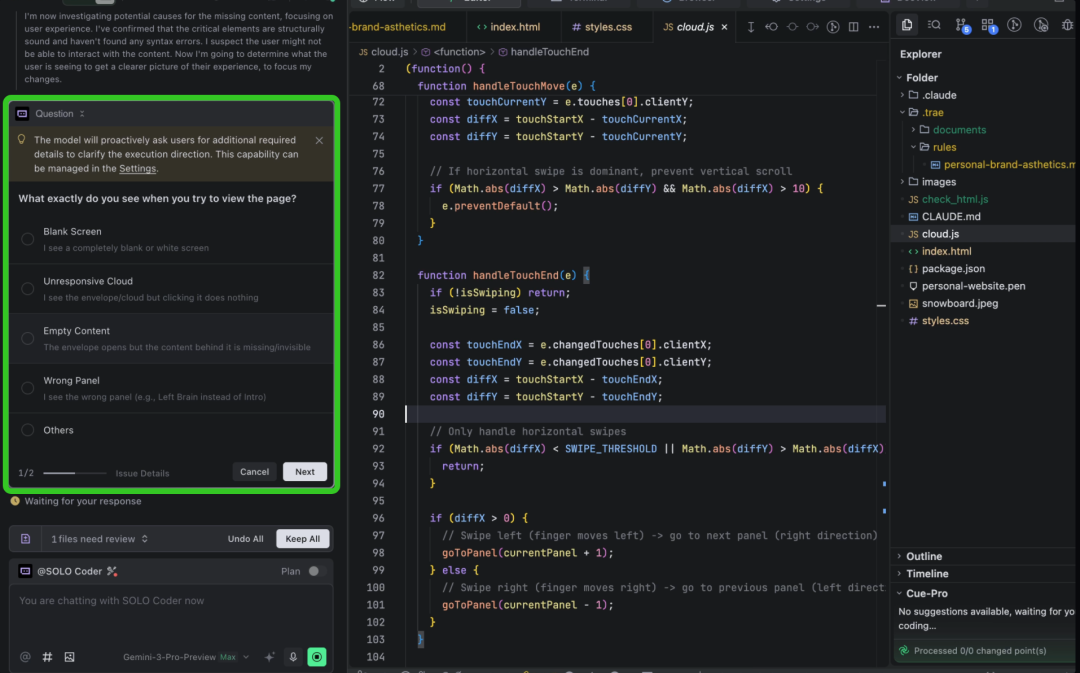This screenshot has height=673, width=1080.
Task: Click the Settings link in the notice
Action: [x=137, y=168]
